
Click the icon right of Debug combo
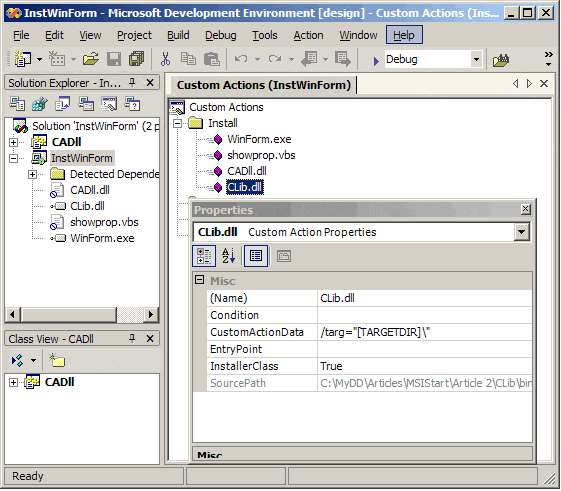click(501, 60)
